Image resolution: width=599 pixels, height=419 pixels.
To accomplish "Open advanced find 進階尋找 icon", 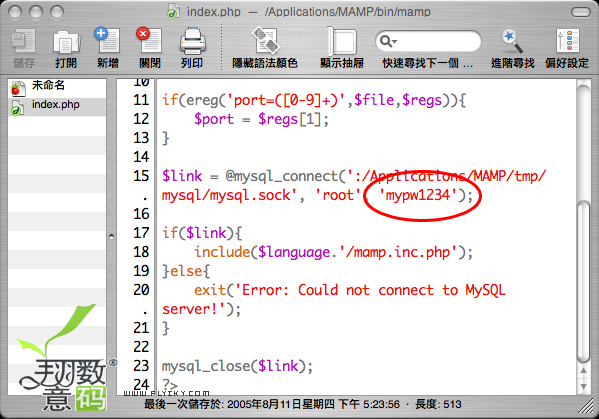I will tap(512, 40).
